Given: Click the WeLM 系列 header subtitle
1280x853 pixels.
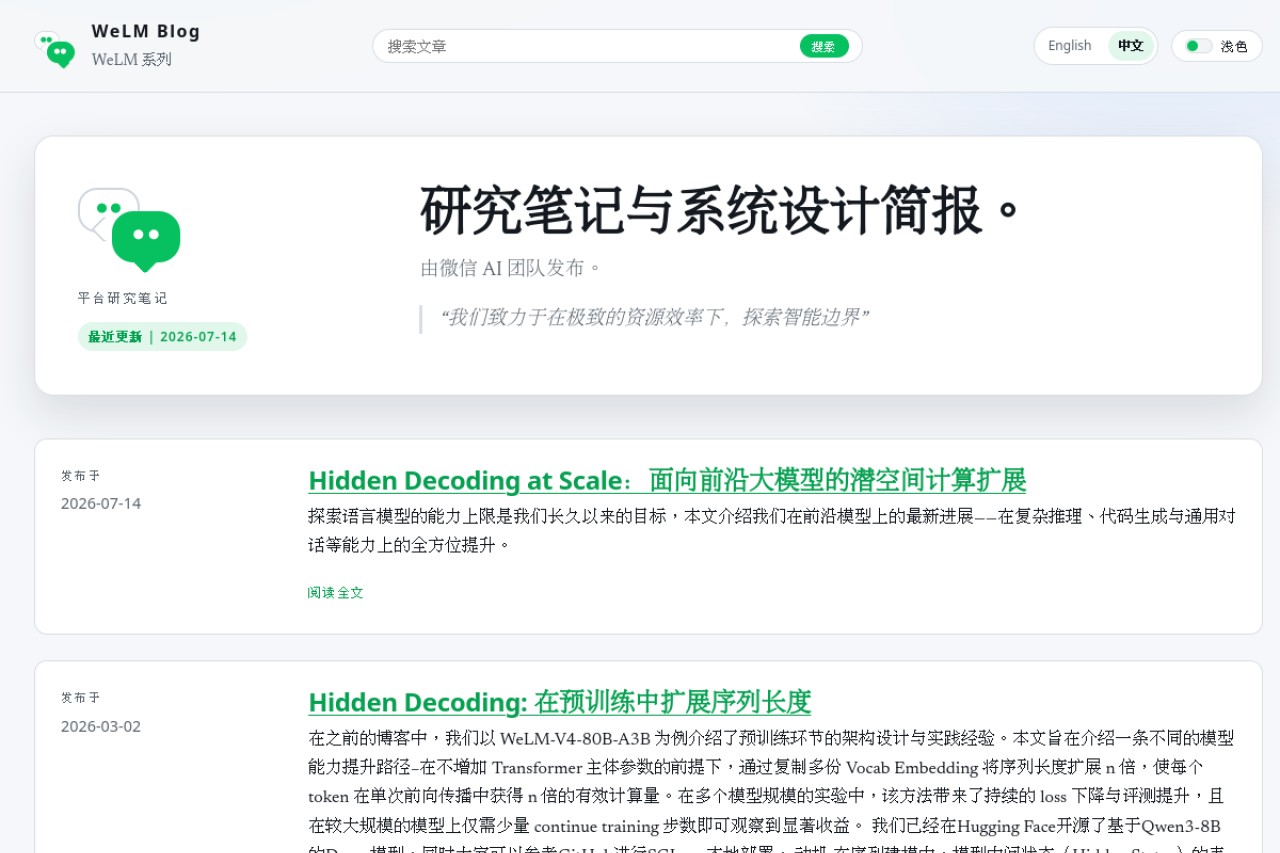Looking at the screenshot, I should coord(132,60).
